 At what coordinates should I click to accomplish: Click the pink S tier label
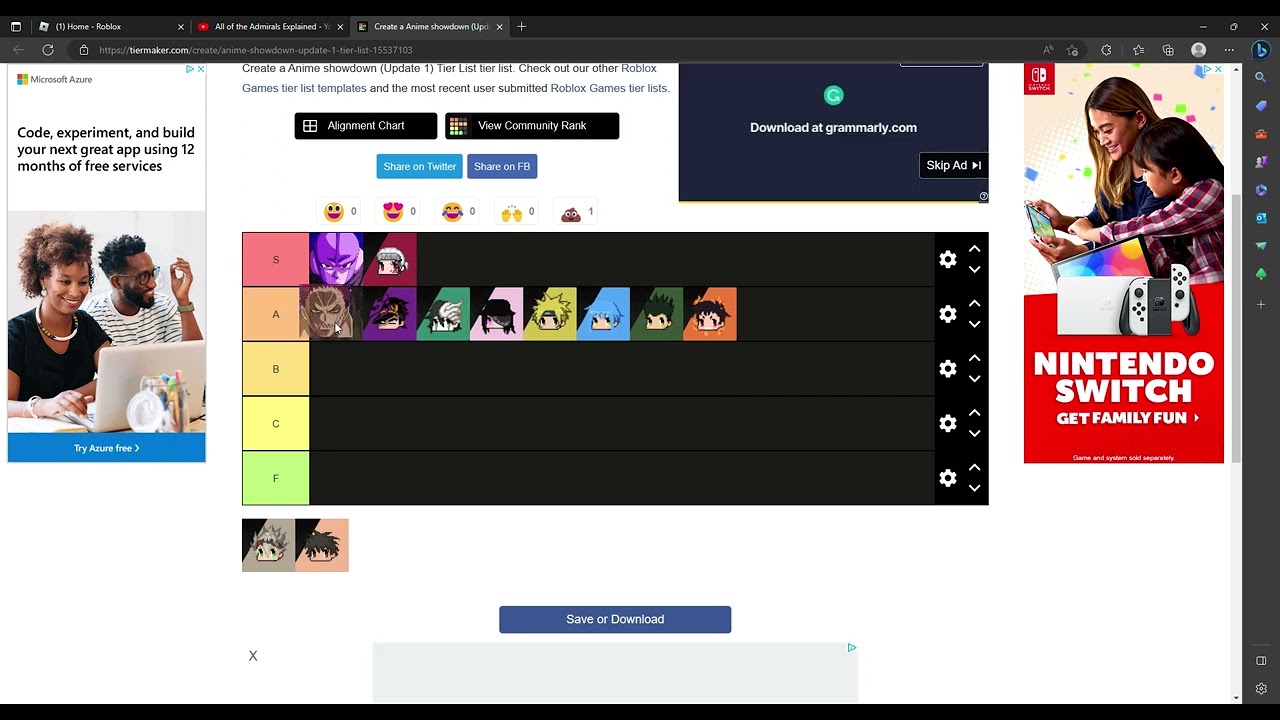tap(276, 260)
